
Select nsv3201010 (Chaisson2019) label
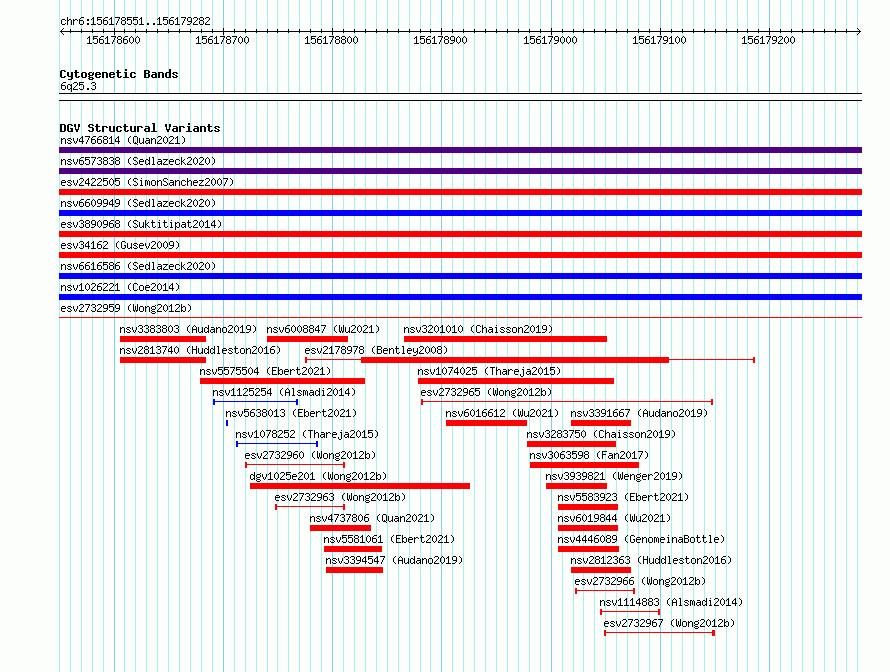(478, 329)
